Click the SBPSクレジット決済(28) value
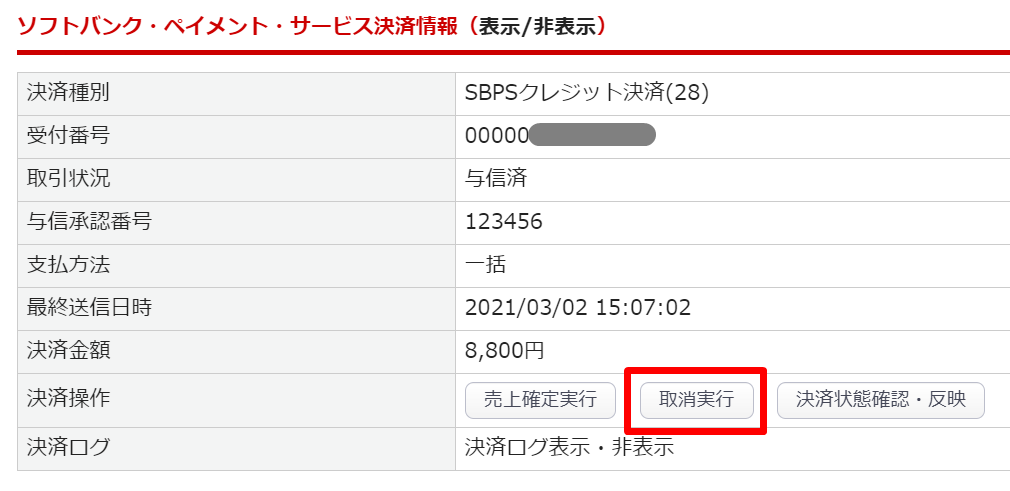Screen dimensions: 1010x491 587,93
